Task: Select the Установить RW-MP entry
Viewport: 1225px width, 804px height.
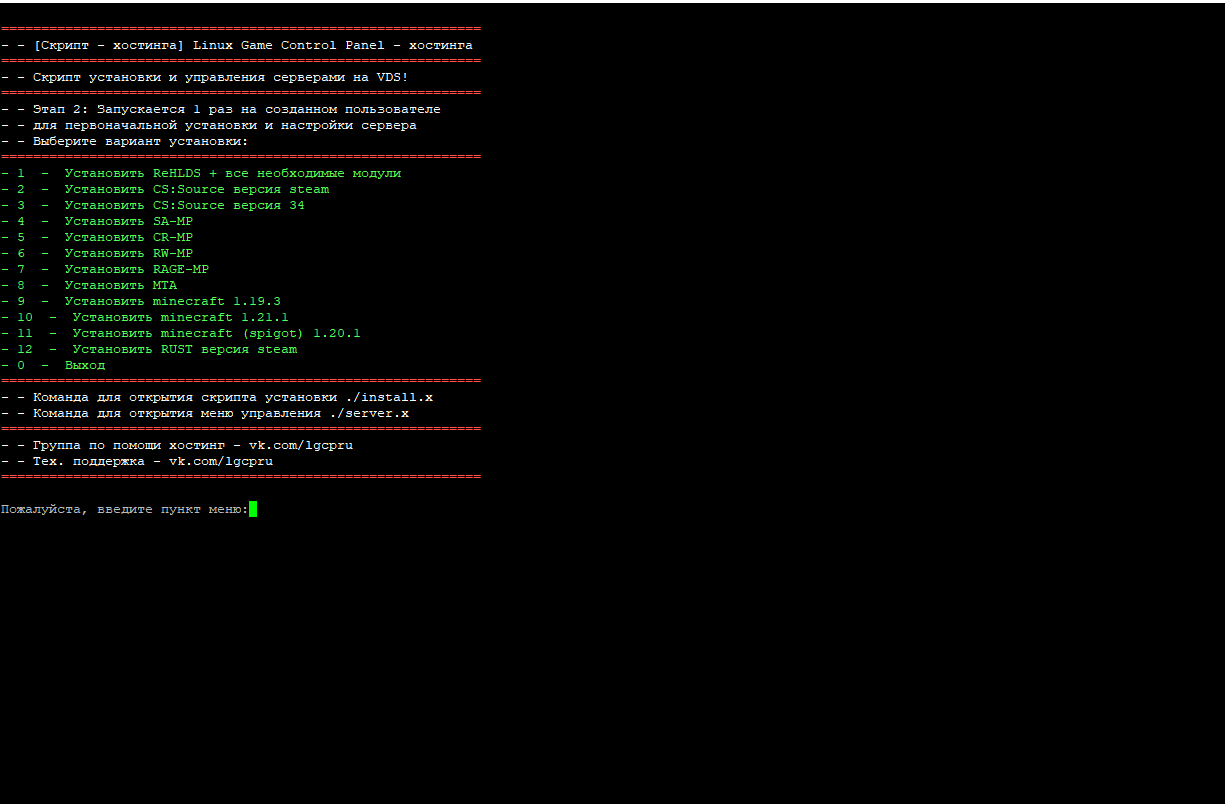Action: [128, 253]
